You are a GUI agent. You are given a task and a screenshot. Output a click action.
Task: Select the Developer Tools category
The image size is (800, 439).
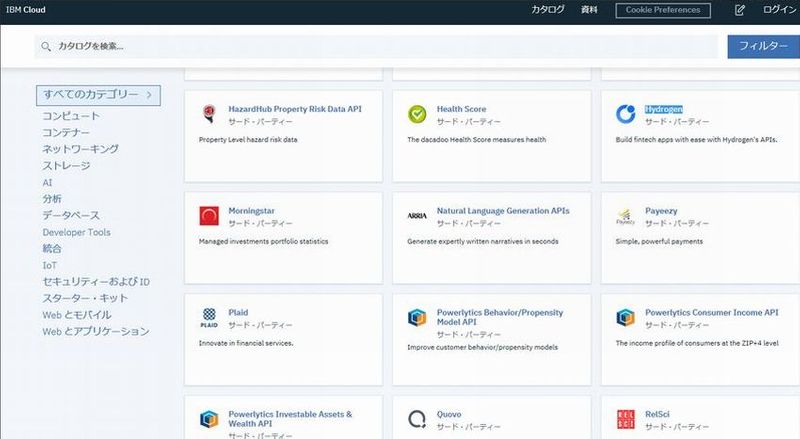76,232
